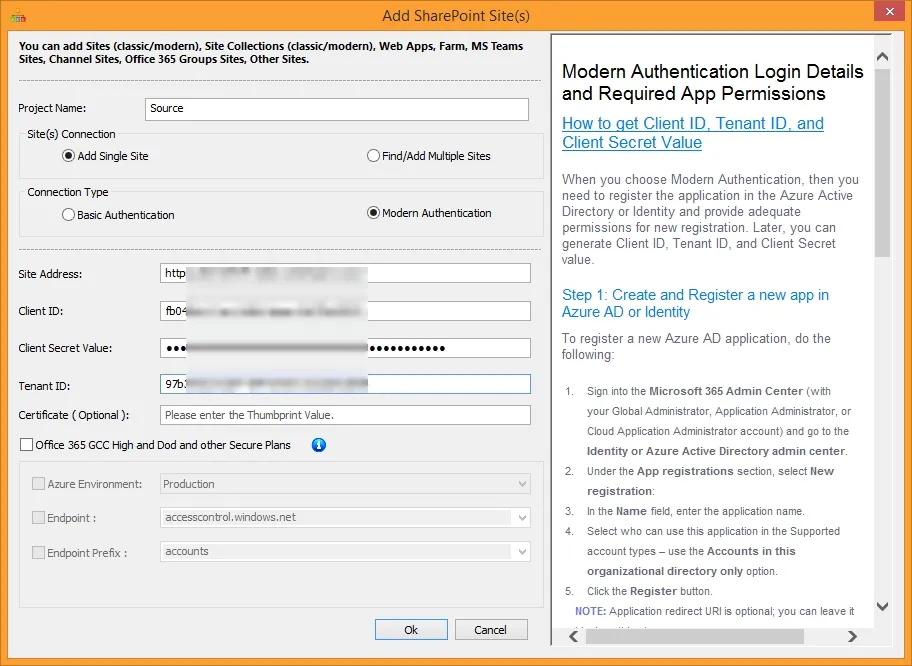Viewport: 912px width, 666px height.
Task: Click help panel scroll left arrow
Action: click(573, 636)
